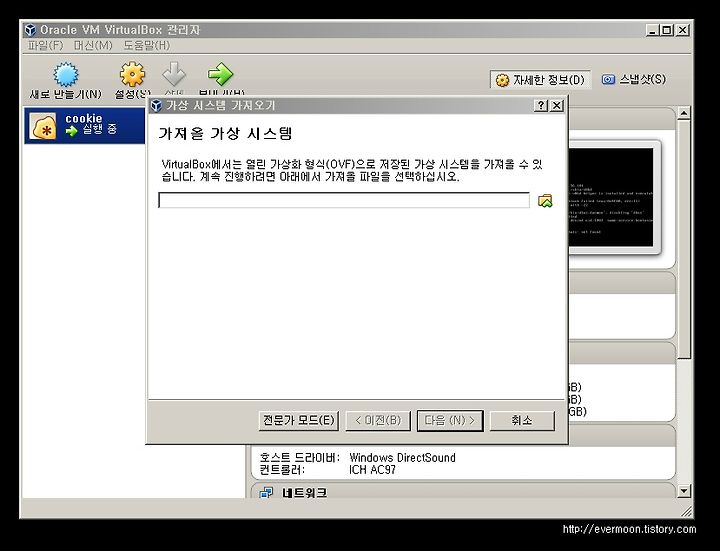Maximize the VirtualBox manager window
The height and width of the screenshot is (551, 720).
(x=667, y=30)
